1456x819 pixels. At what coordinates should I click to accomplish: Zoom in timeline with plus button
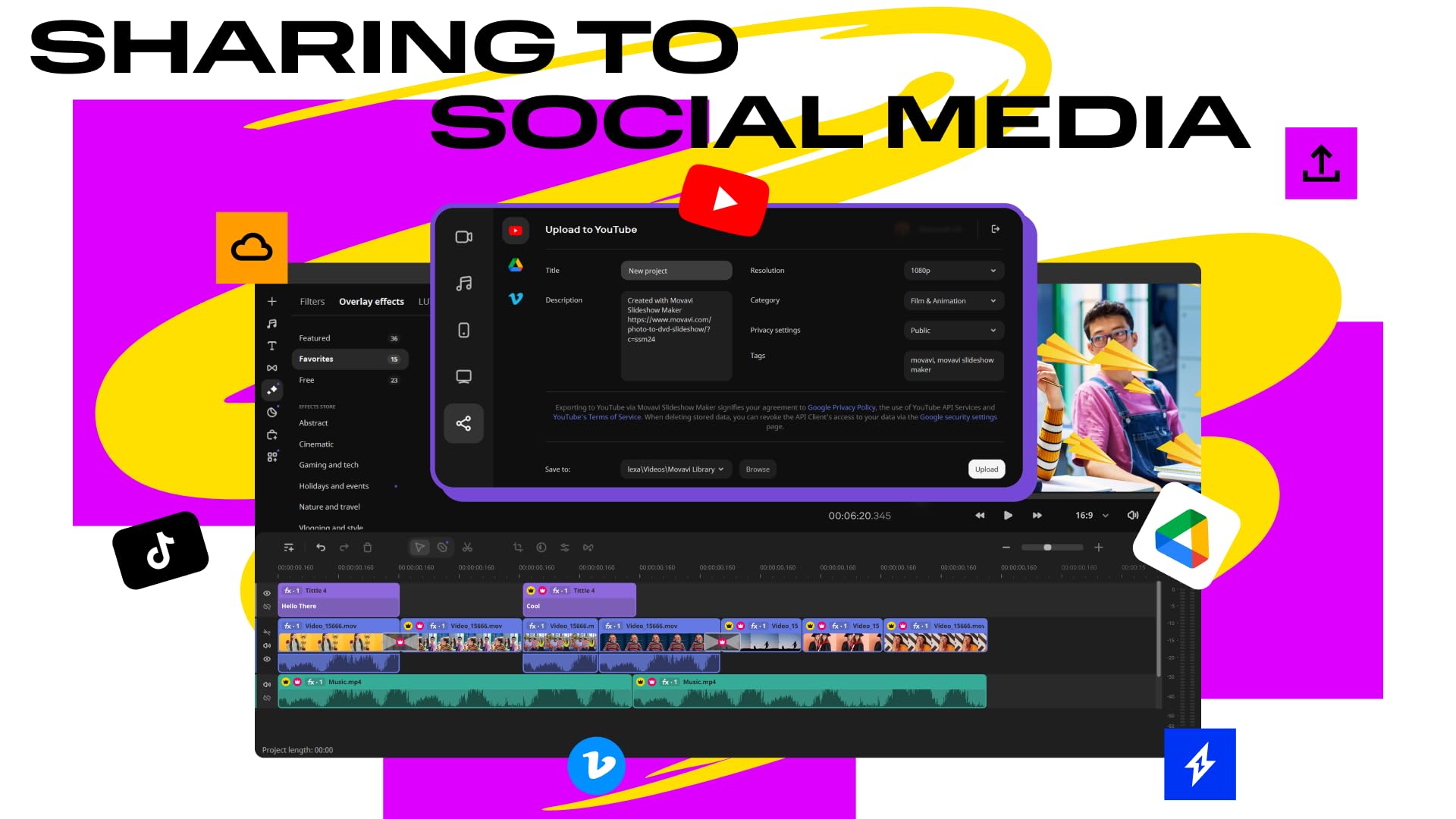pos(1099,548)
